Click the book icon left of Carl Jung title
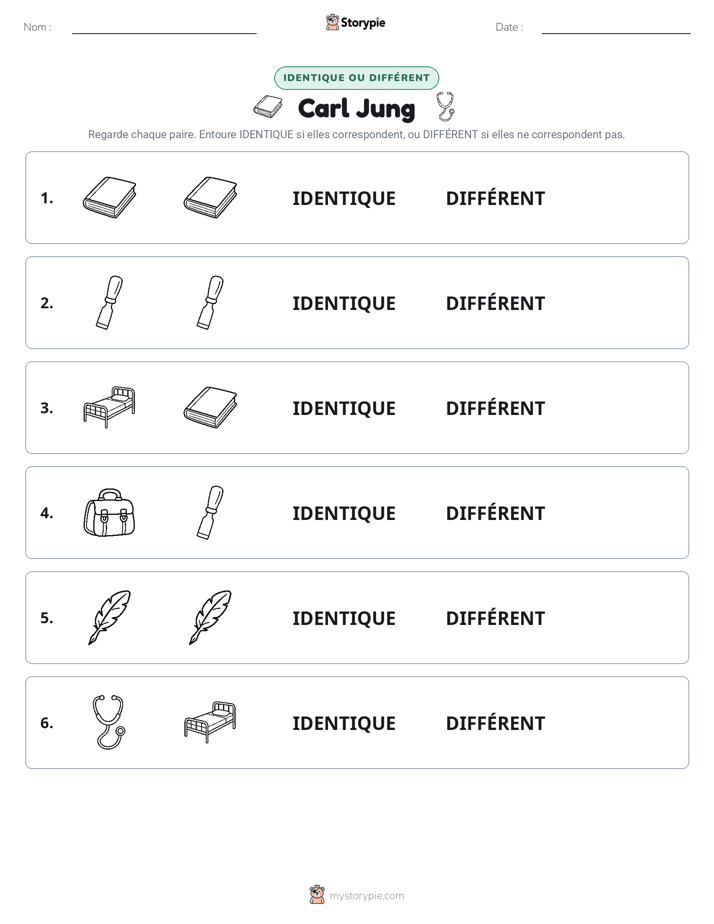 click(x=268, y=107)
